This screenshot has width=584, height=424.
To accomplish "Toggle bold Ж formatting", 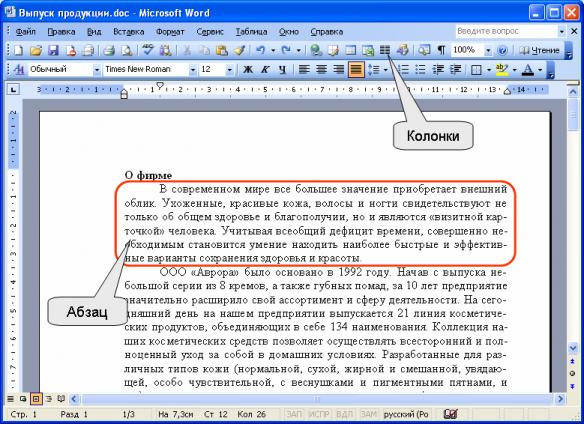I will point(248,70).
